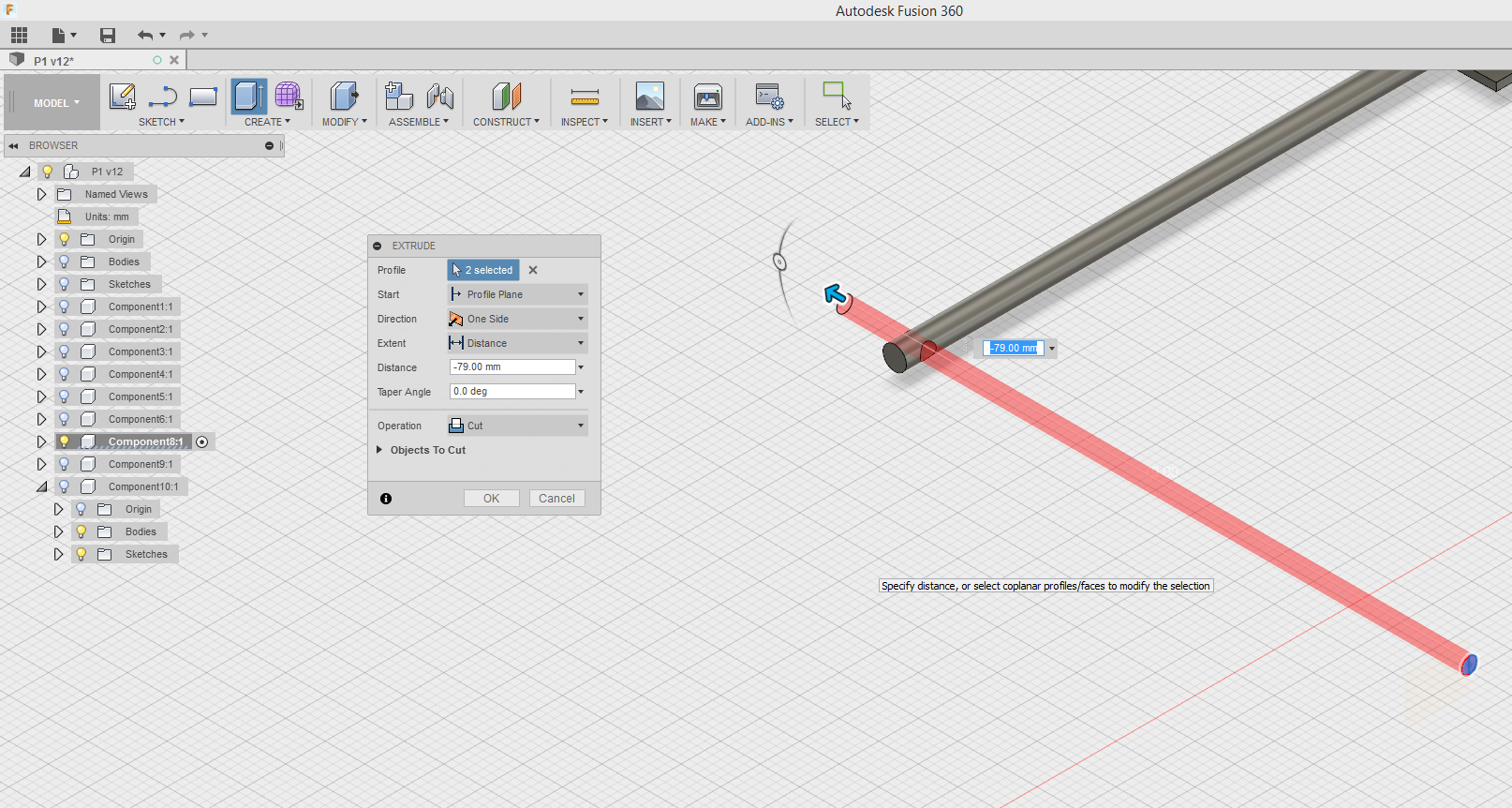Toggle visibility bulb of Component4:1
Screen dimensions: 1512x808
click(65, 374)
